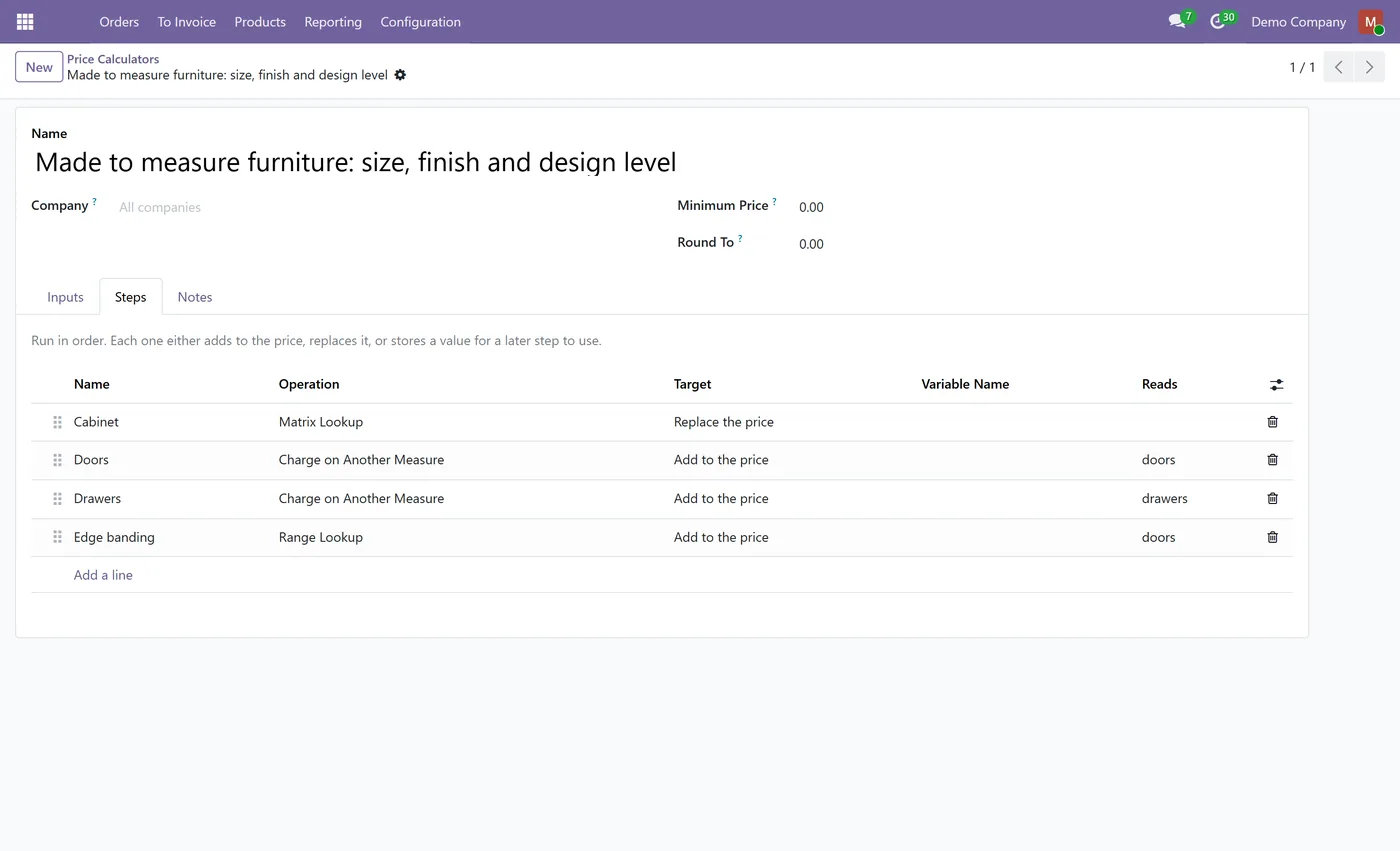
Task: Open the gear actions menu beside title
Action: tap(400, 75)
